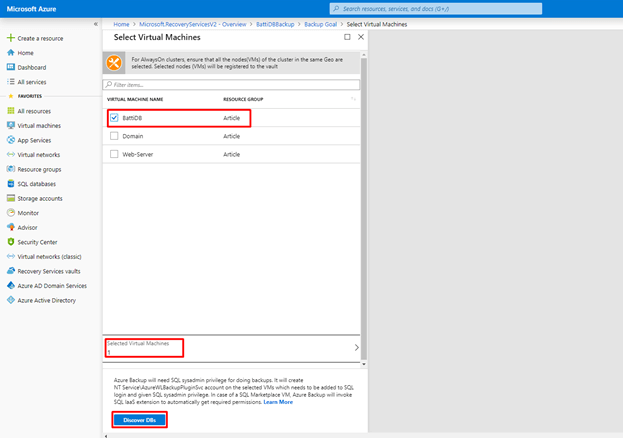Expand the Selected Virtual Machines chevron
The height and width of the screenshot is (438, 623).
356,347
